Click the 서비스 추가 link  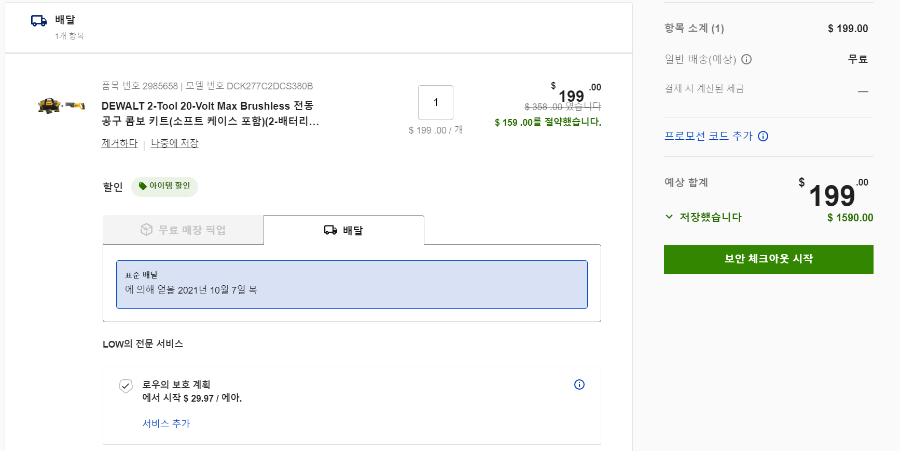[x=166, y=423]
